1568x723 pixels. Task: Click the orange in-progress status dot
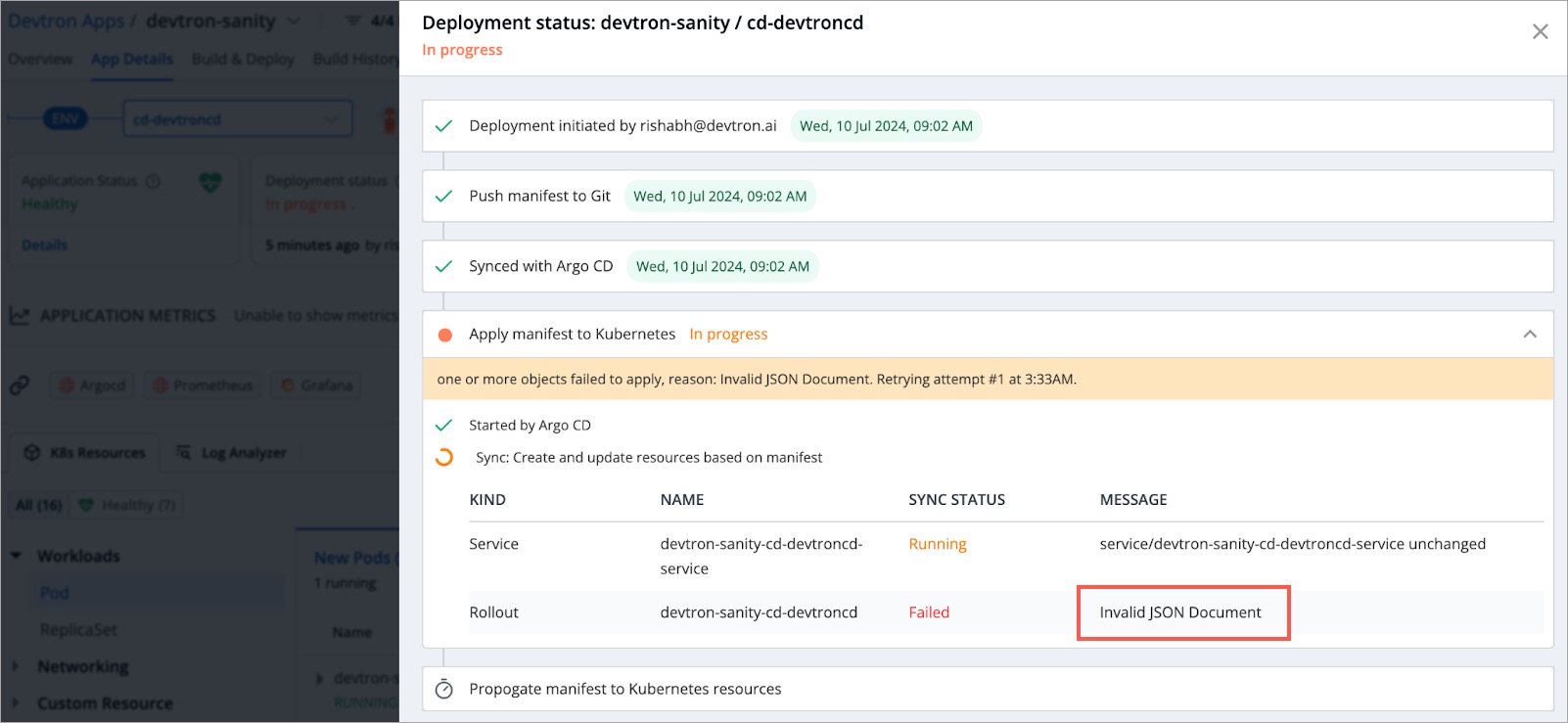(x=445, y=335)
